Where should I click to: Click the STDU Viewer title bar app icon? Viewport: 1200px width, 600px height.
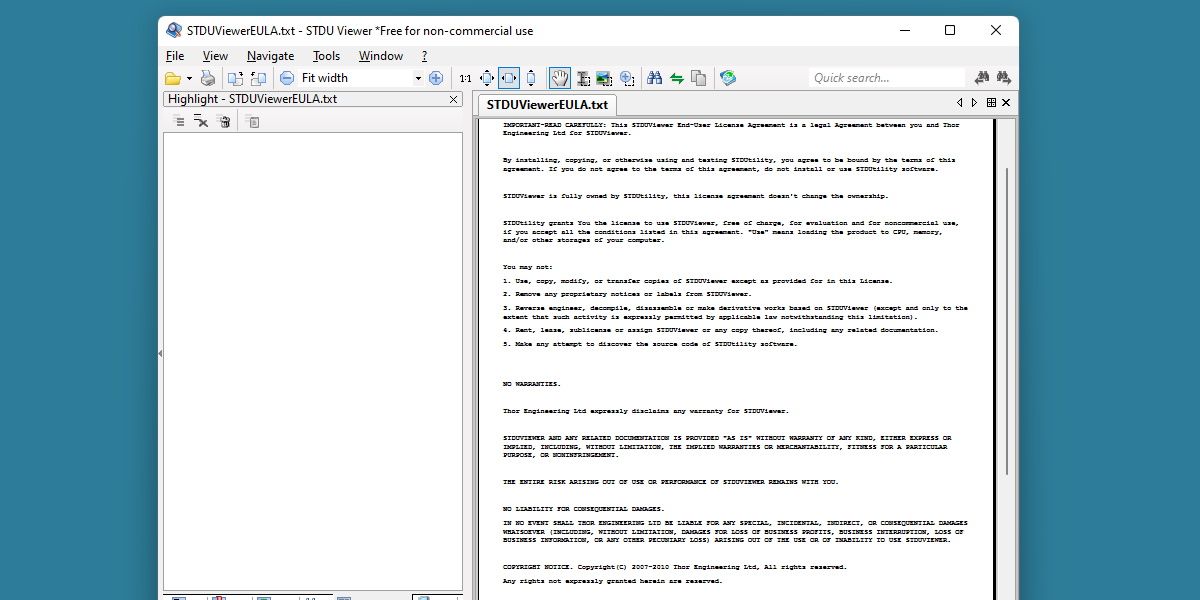174,30
